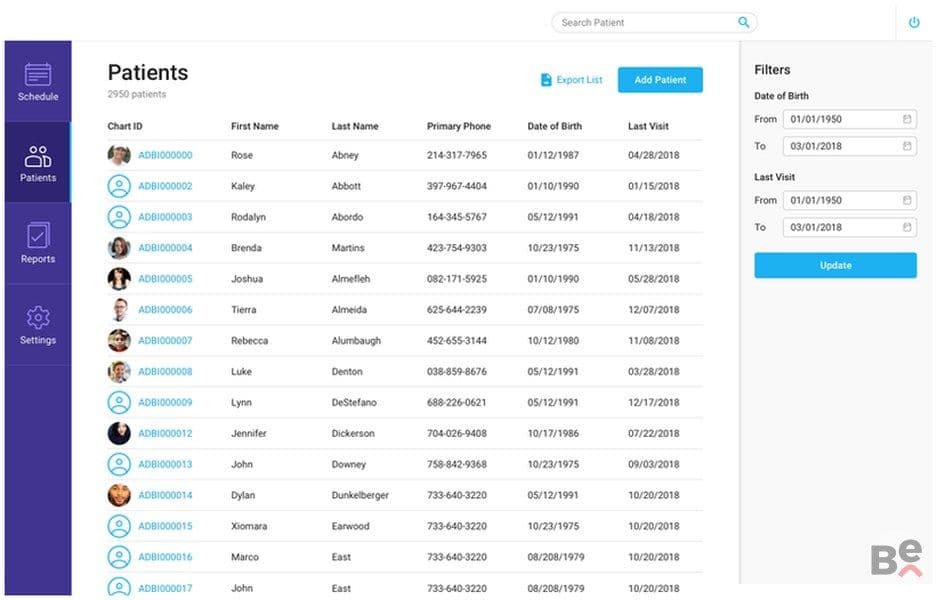
Task: Click Kaley Abbott's placeholder avatar icon
Action: tap(119, 186)
